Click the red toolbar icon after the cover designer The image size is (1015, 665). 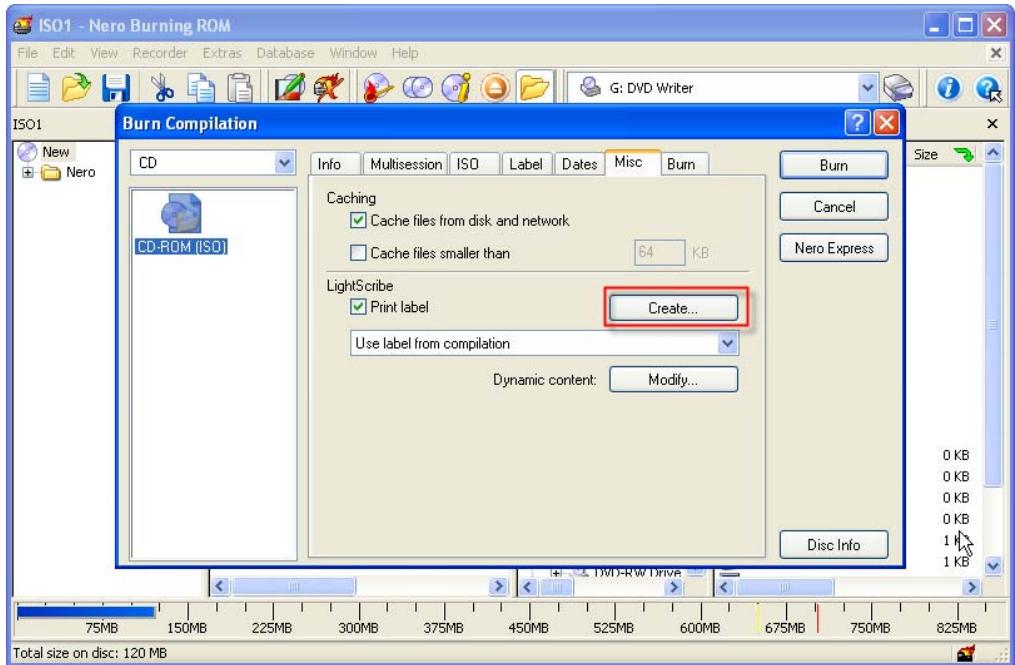coord(328,87)
